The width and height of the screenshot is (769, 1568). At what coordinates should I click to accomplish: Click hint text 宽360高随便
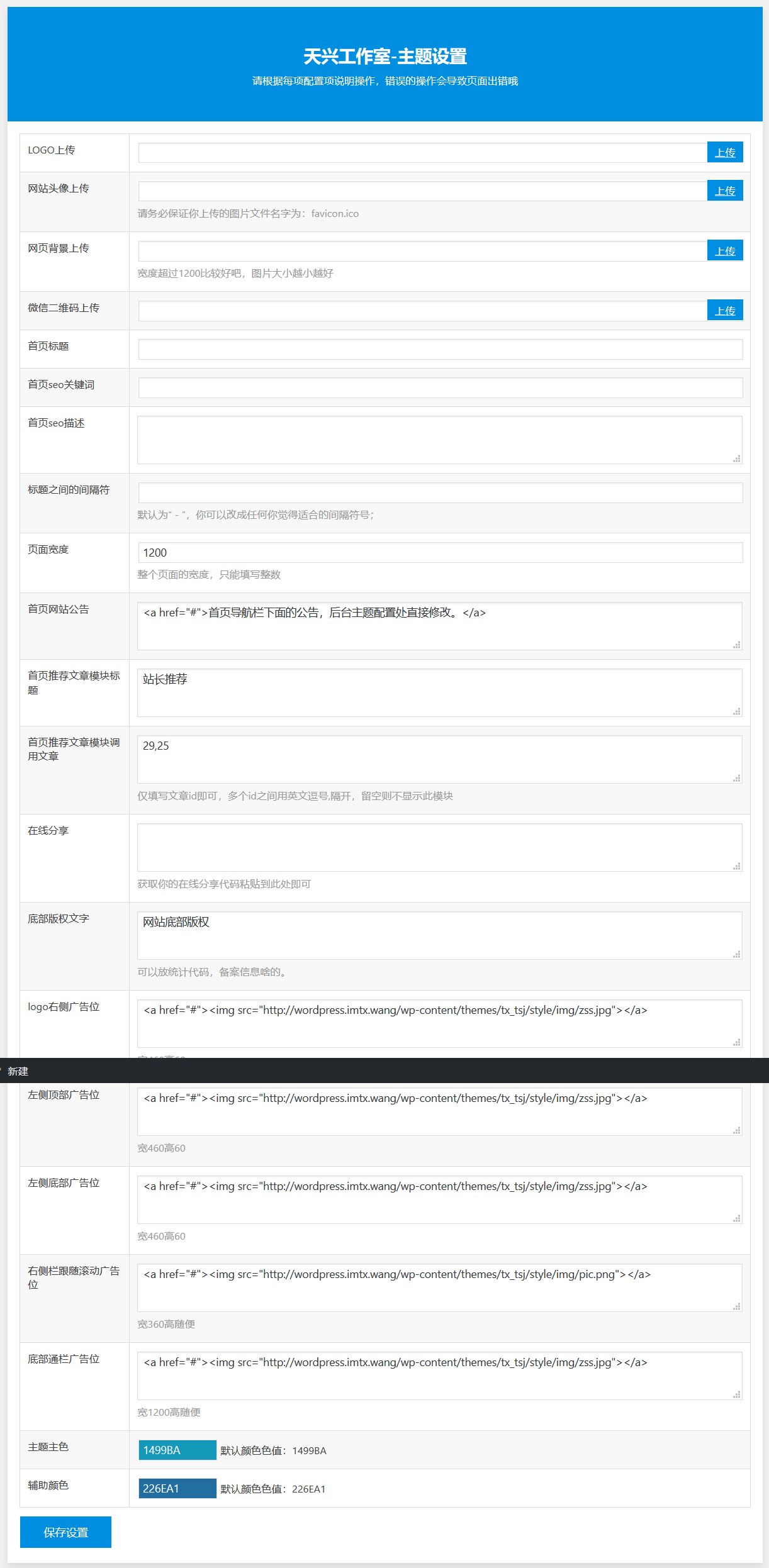166,1325
